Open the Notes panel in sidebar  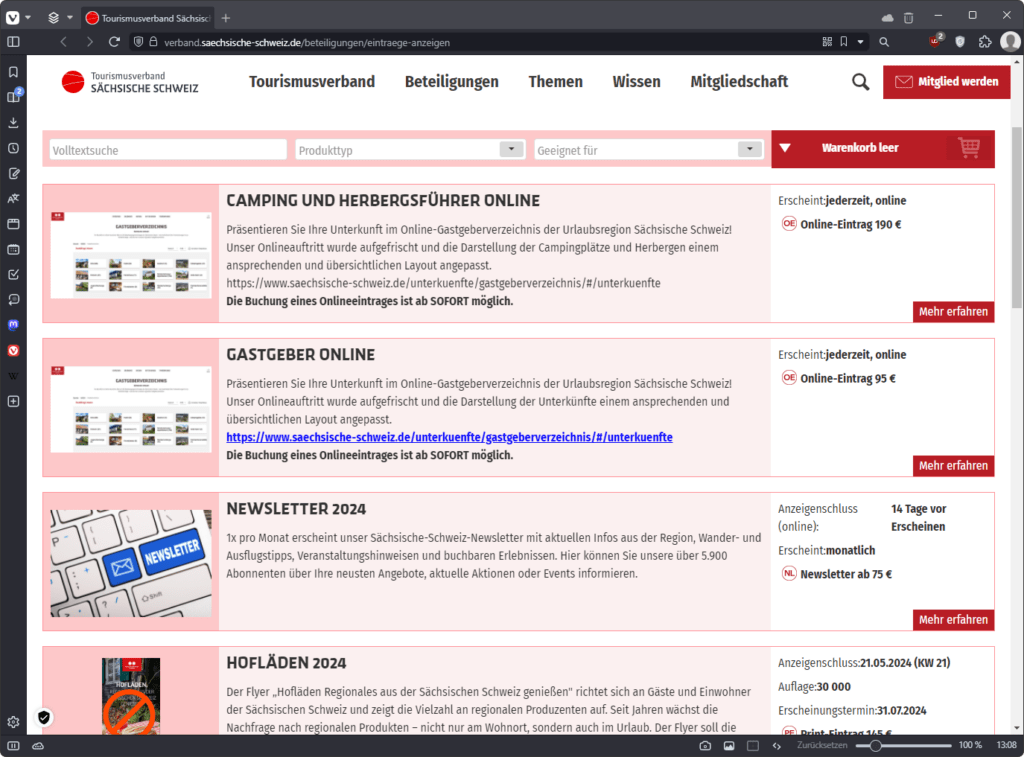[x=13, y=173]
